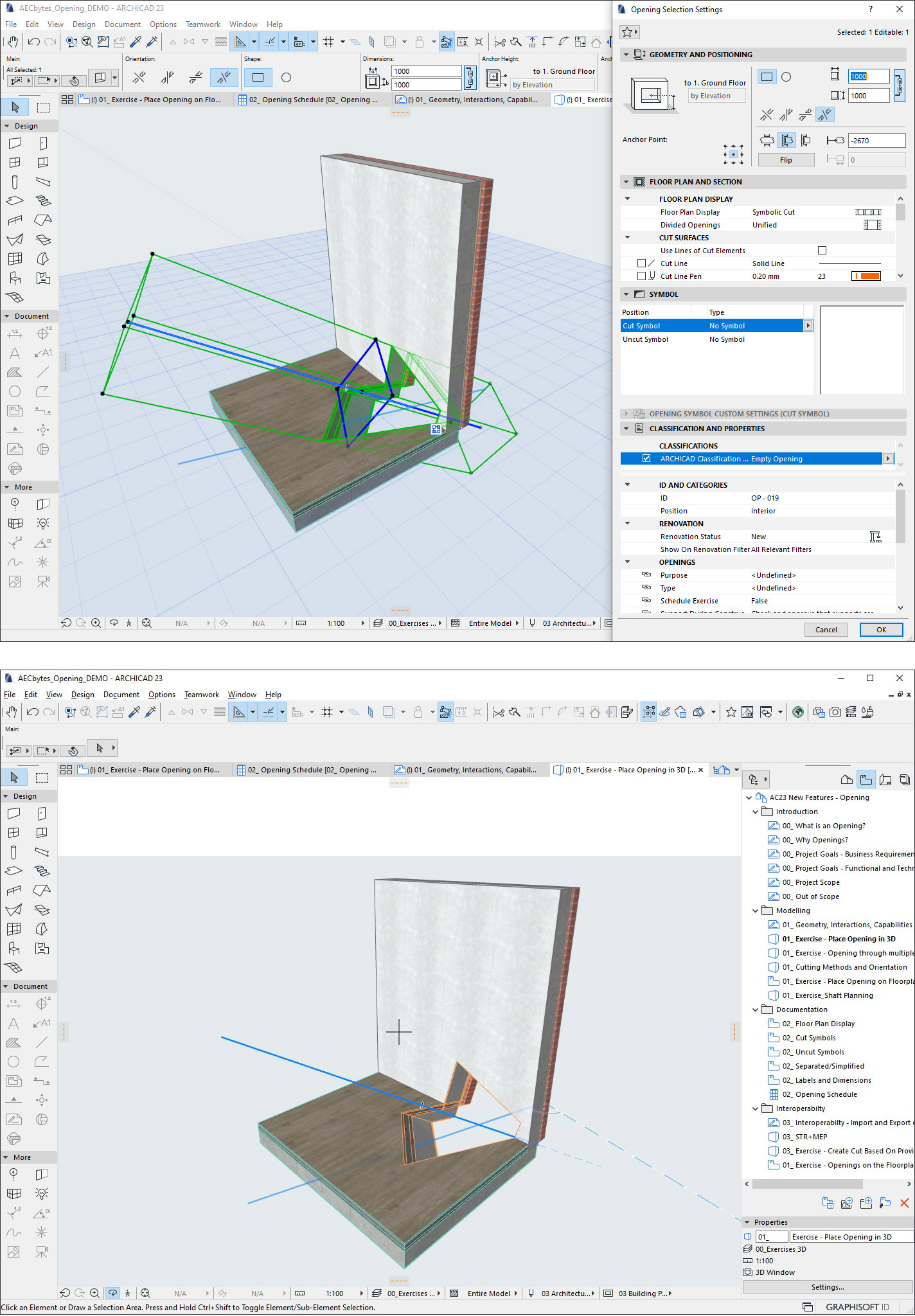This screenshot has width=915, height=1316.
Task: Open the Design menu in the Navigator window
Action: point(82,695)
